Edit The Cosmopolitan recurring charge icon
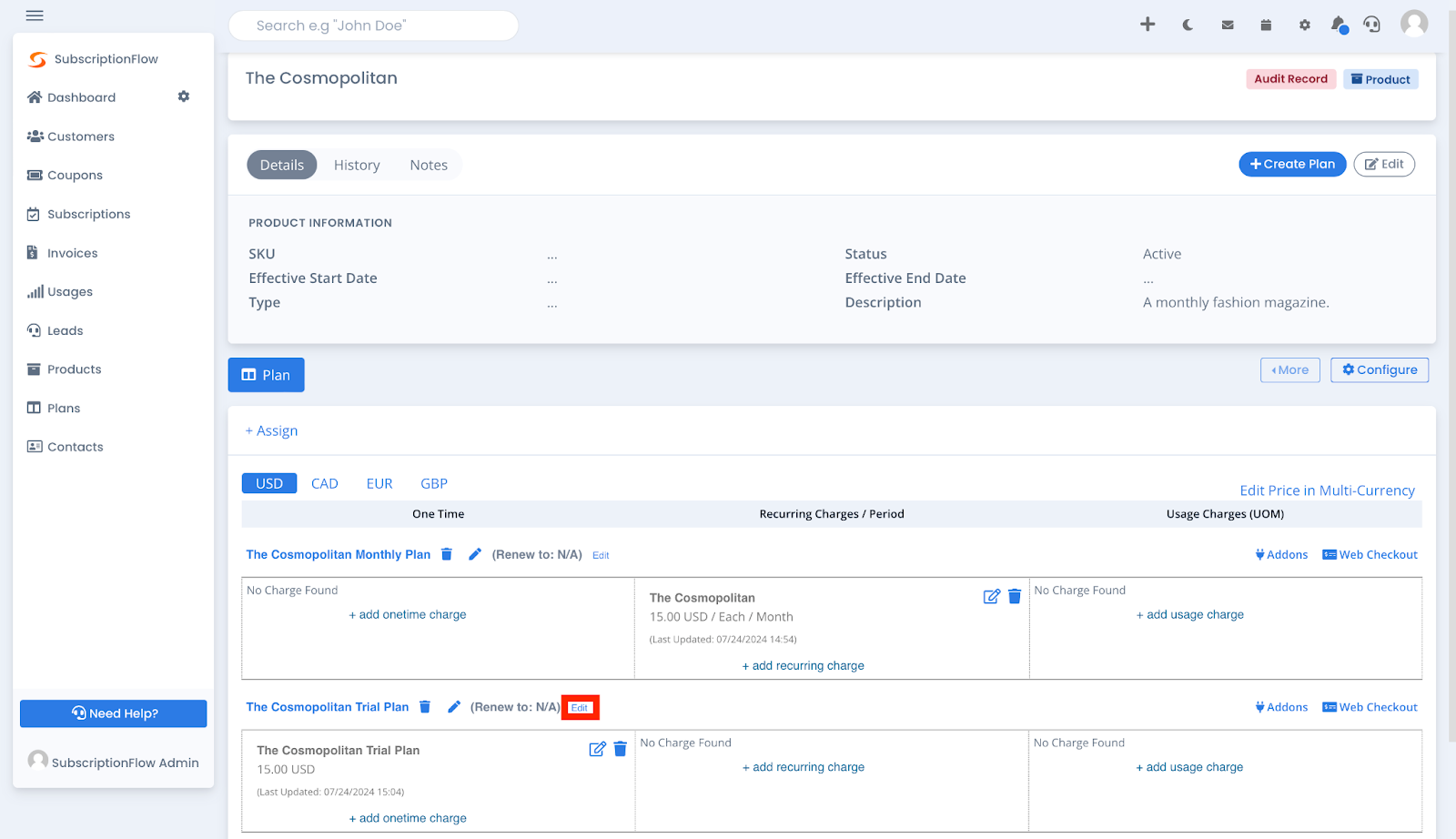Image resolution: width=1456 pixels, height=839 pixels. 992,597
